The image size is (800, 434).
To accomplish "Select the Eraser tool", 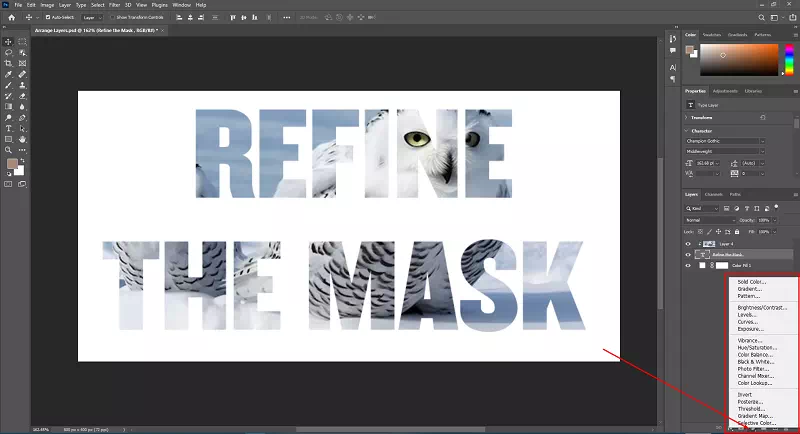I will [x=22, y=96].
